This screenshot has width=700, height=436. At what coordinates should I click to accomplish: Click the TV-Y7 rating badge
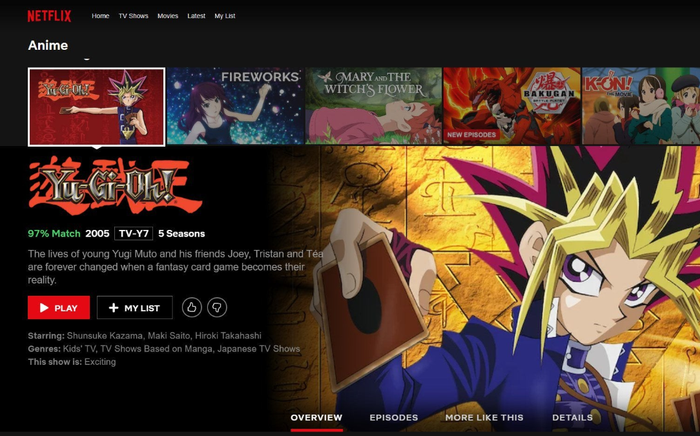133,233
